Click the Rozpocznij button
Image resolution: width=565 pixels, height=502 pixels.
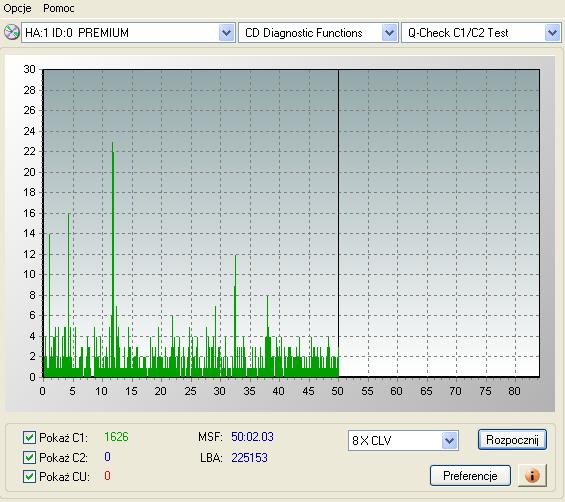point(512,440)
